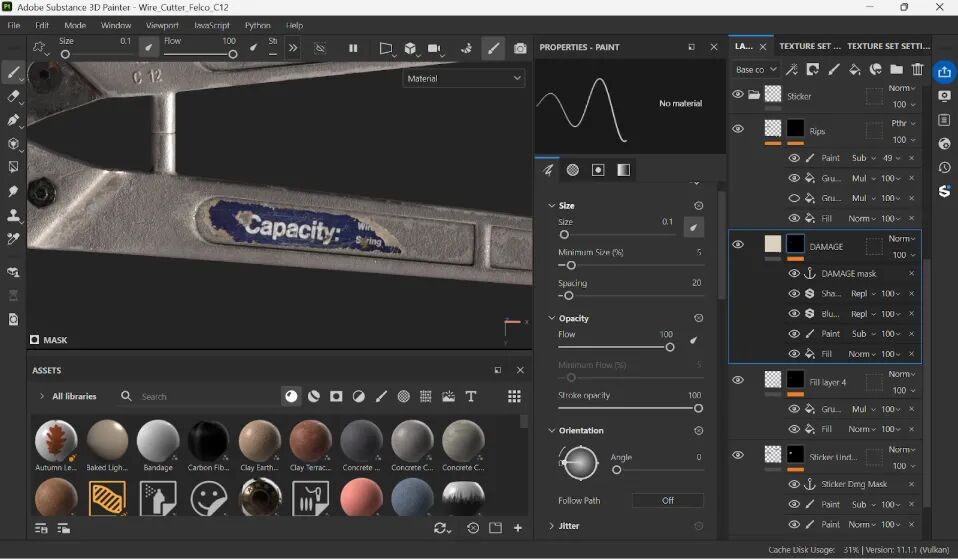This screenshot has height=560, width=958.
Task: Add a fill layer with bucket icon
Action: point(855,70)
